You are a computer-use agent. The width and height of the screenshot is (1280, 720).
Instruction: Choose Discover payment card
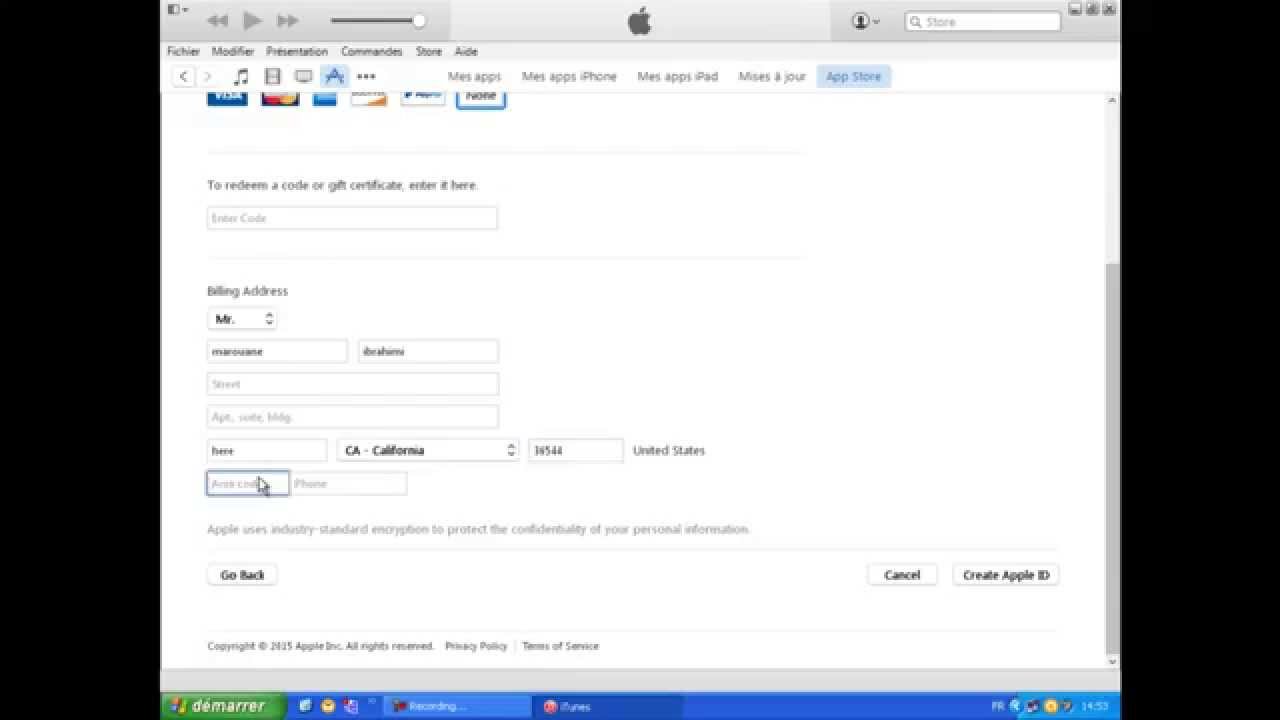(368, 98)
